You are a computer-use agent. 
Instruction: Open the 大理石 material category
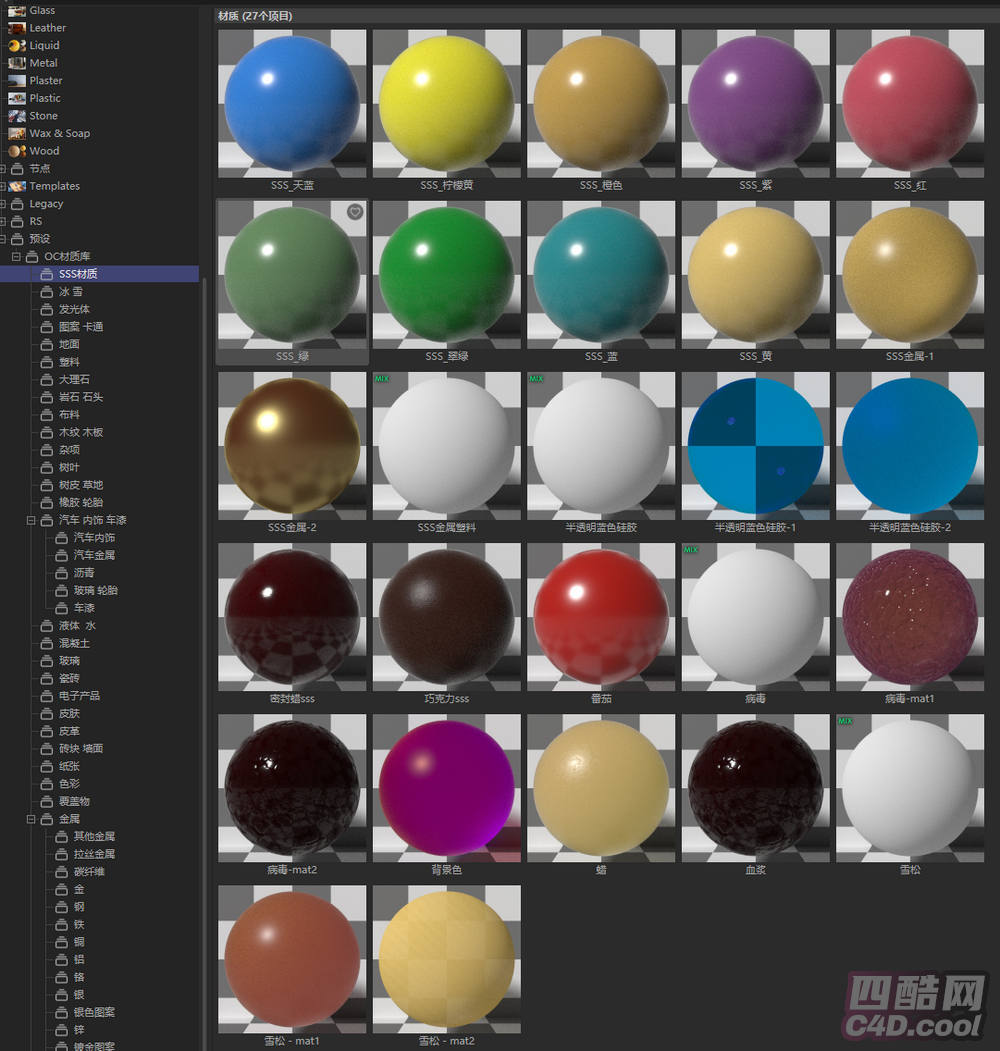[x=73, y=380]
